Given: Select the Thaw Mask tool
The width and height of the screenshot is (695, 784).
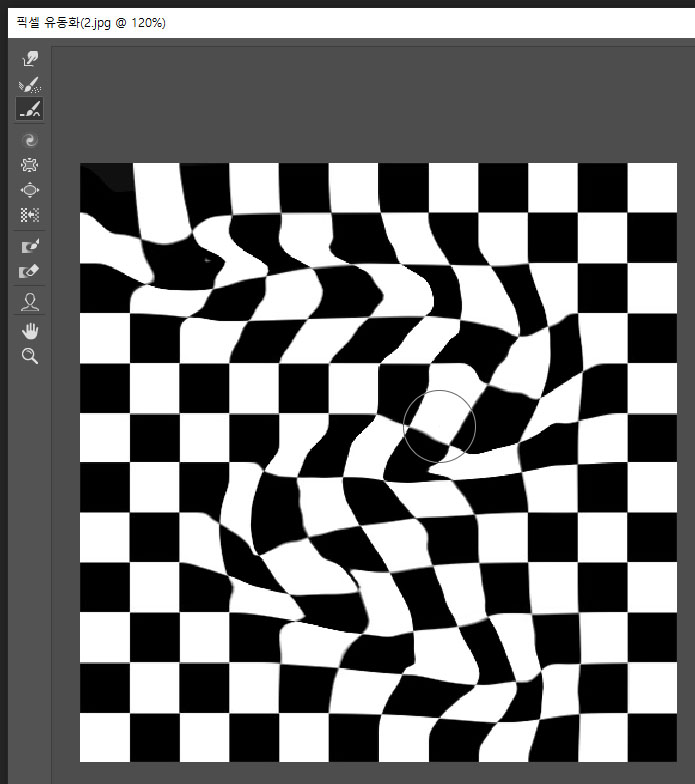Looking at the screenshot, I should pos(30,272).
